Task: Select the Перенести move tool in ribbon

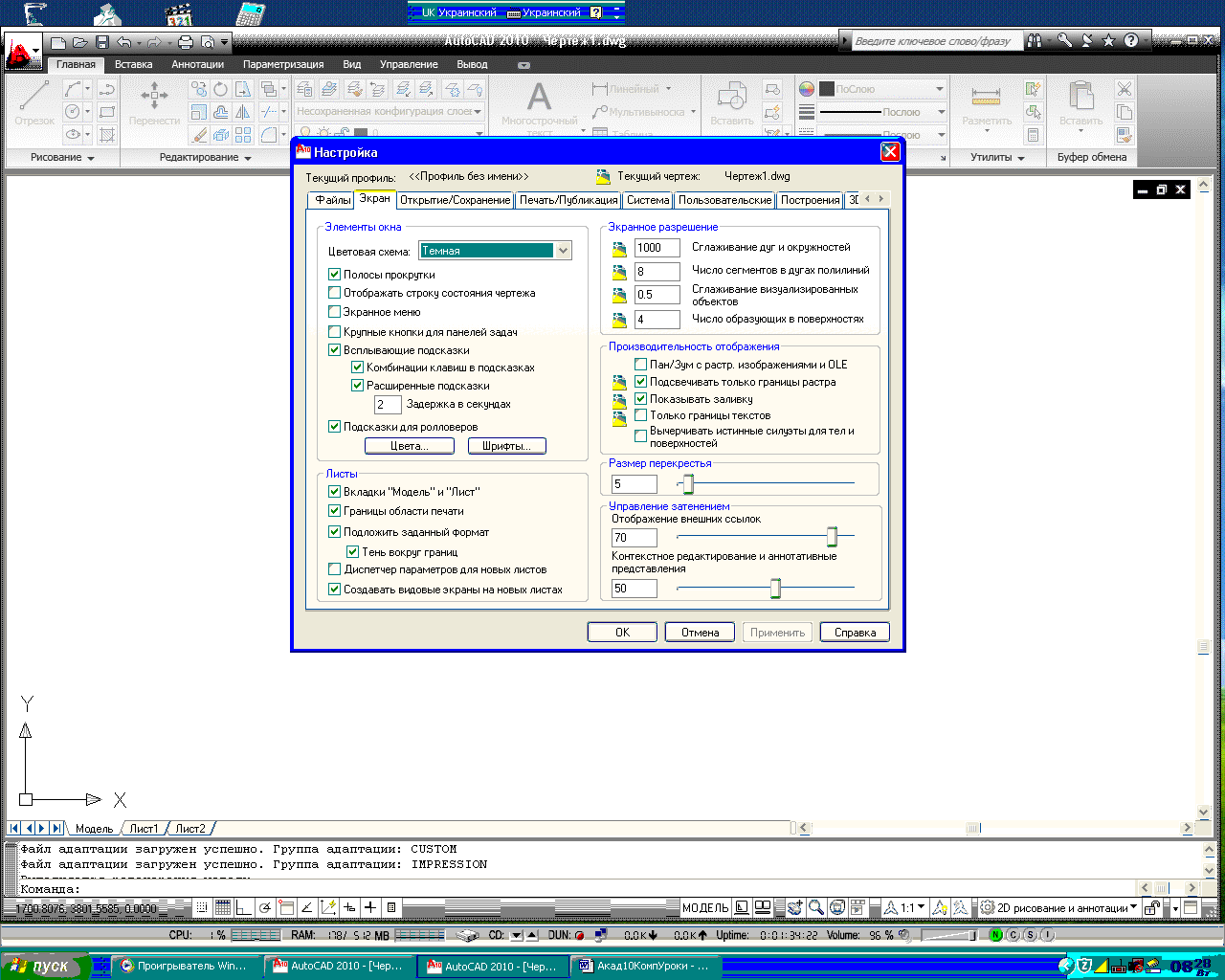Action: [x=154, y=101]
